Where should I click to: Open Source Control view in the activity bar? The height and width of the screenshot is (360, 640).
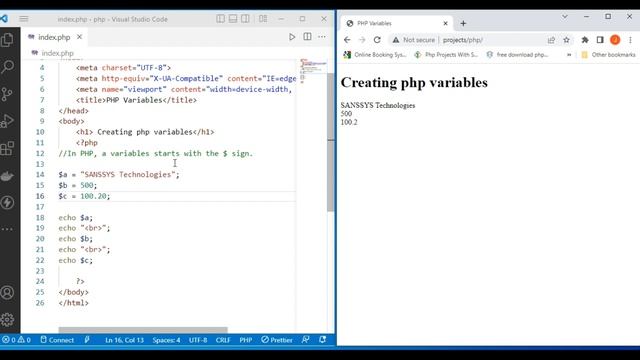pyautogui.click(x=7, y=94)
